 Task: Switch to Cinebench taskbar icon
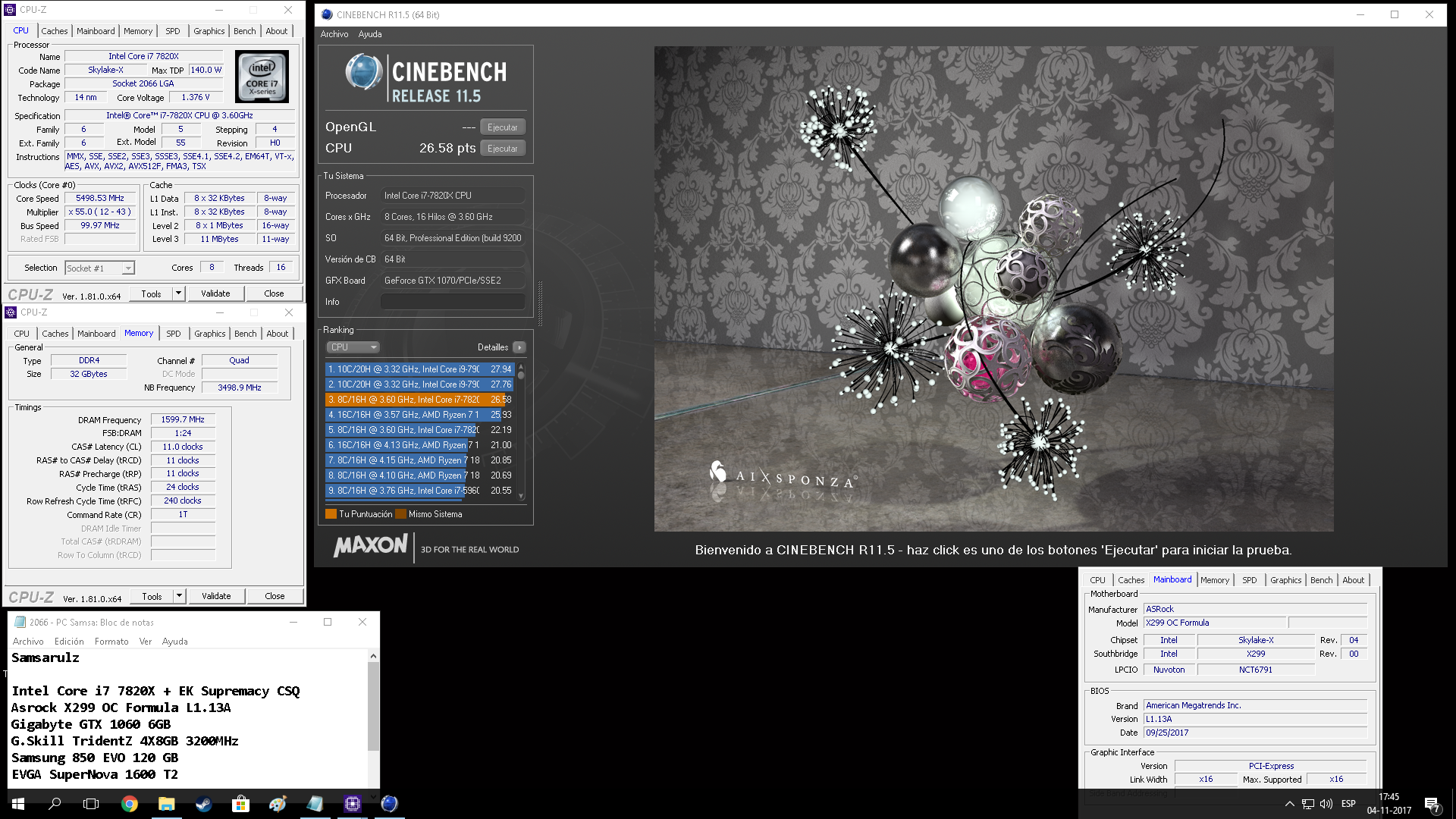click(x=389, y=804)
